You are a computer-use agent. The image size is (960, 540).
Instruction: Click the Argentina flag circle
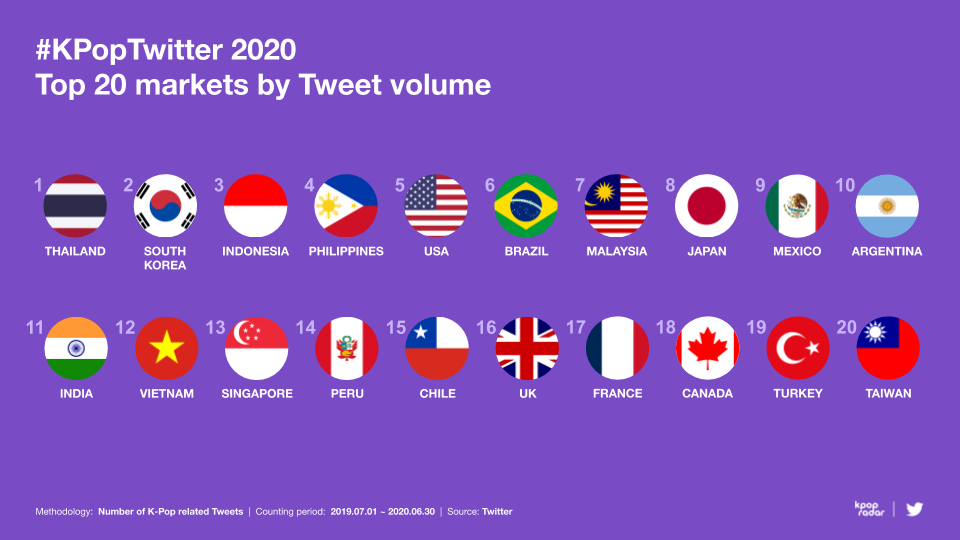click(x=887, y=206)
